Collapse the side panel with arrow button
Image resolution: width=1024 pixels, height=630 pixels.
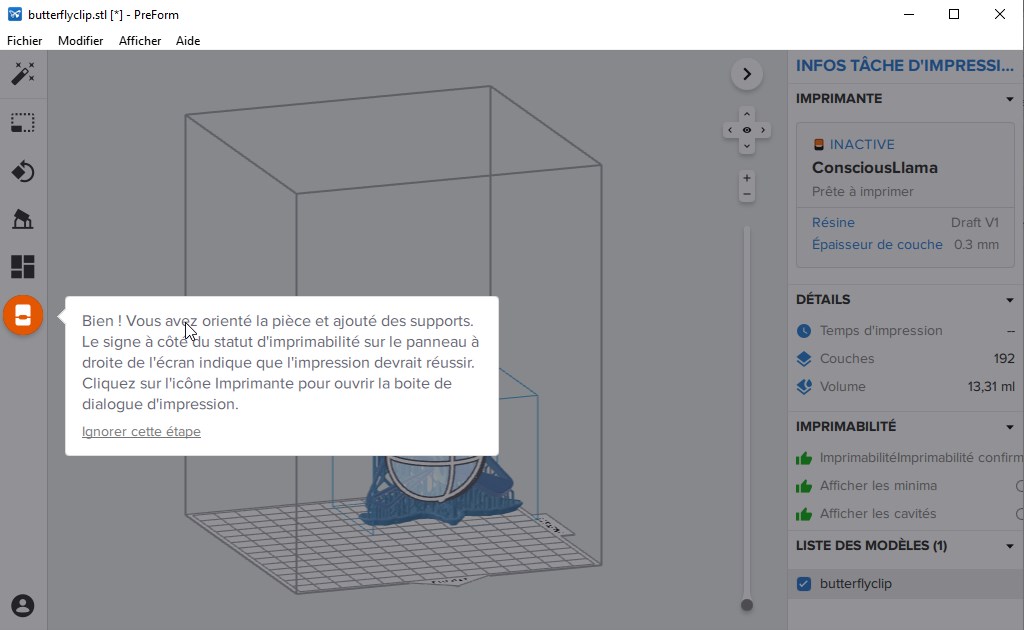pyautogui.click(x=746, y=74)
